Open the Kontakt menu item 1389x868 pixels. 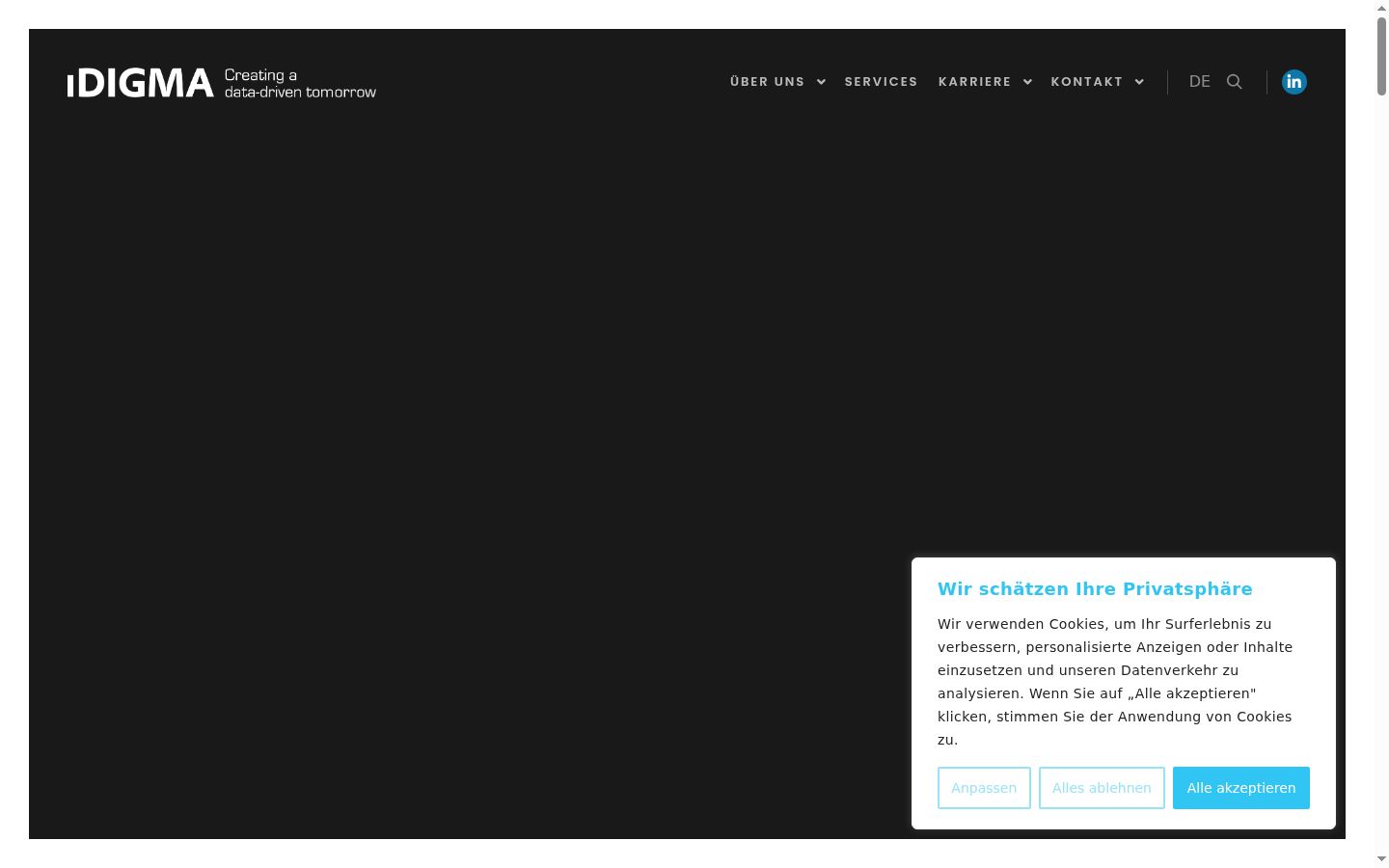coord(1086,82)
